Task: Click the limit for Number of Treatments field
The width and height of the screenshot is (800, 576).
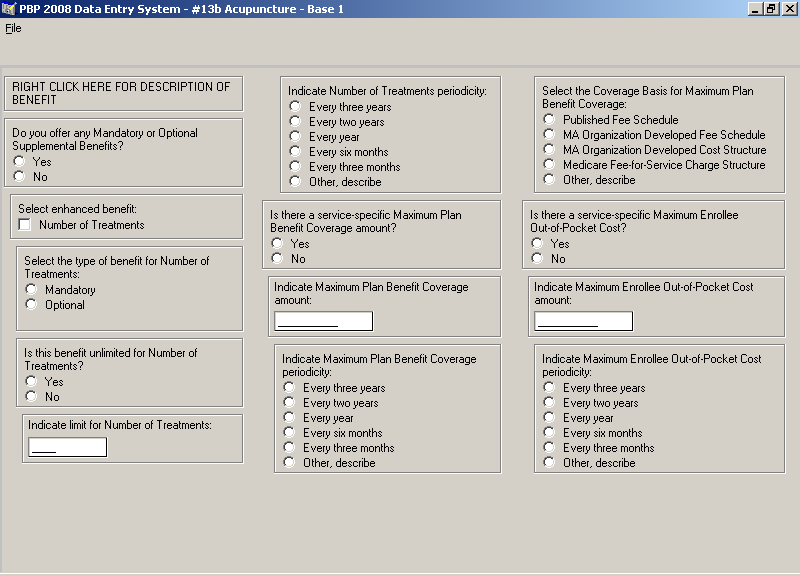Action: click(x=68, y=447)
